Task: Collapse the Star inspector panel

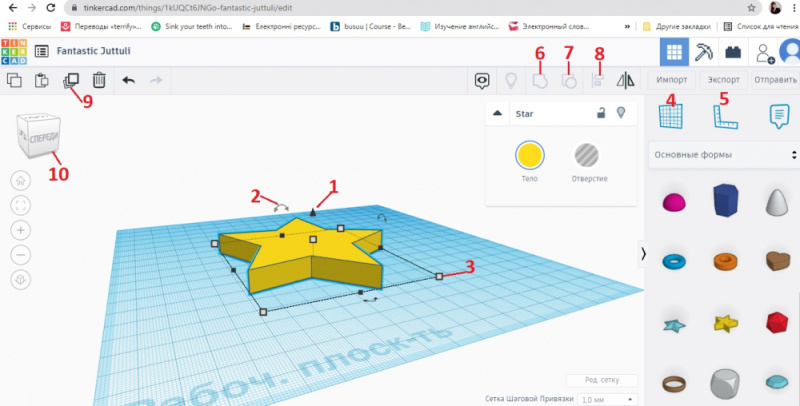Action: pos(498,114)
